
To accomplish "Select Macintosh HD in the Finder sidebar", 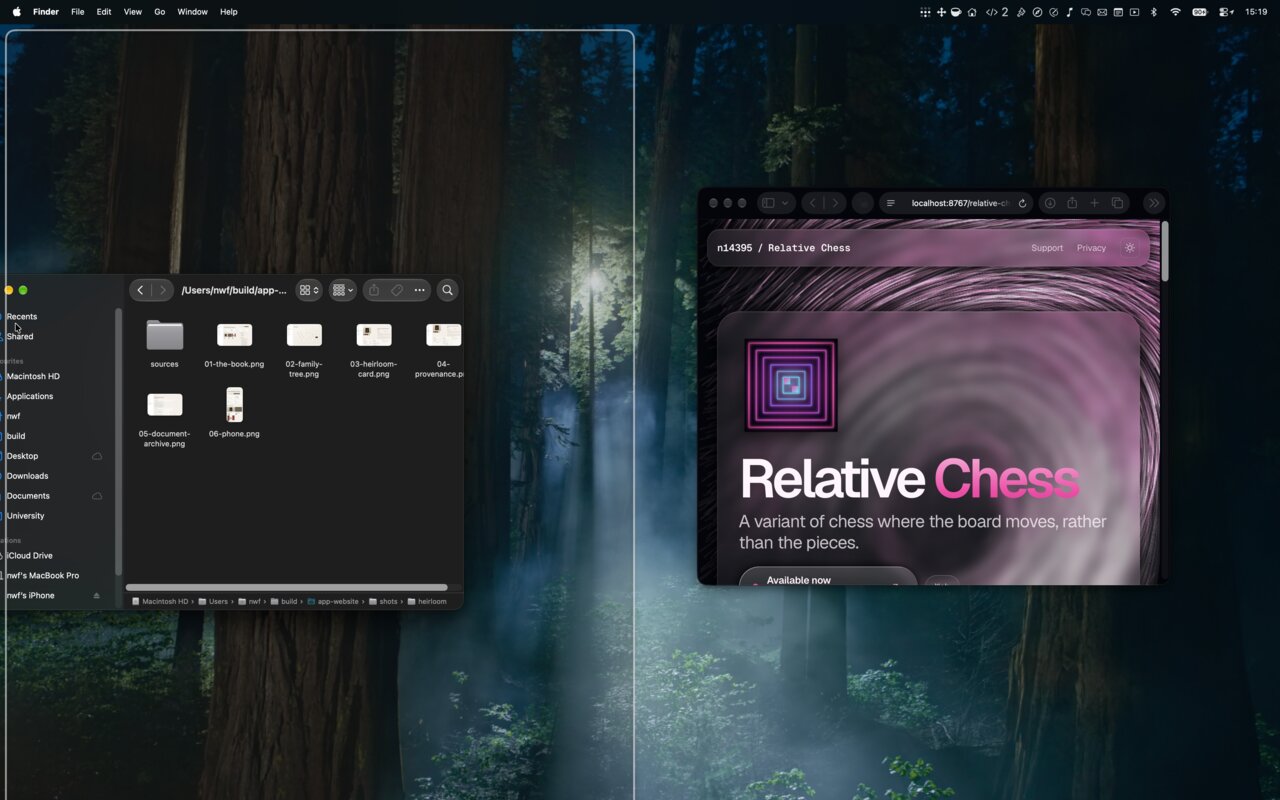I will pyautogui.click(x=33, y=376).
